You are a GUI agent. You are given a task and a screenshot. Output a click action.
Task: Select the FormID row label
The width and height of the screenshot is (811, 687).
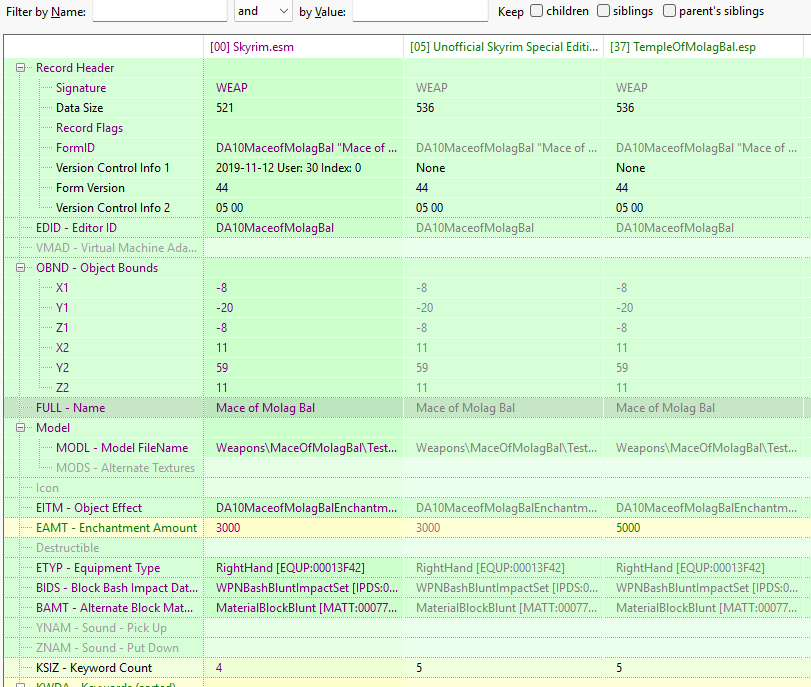click(75, 148)
